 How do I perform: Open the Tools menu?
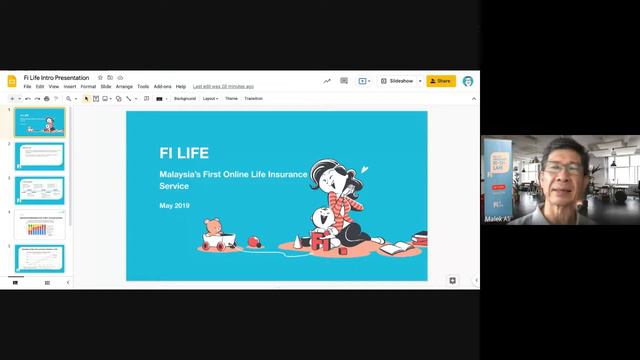tap(143, 87)
